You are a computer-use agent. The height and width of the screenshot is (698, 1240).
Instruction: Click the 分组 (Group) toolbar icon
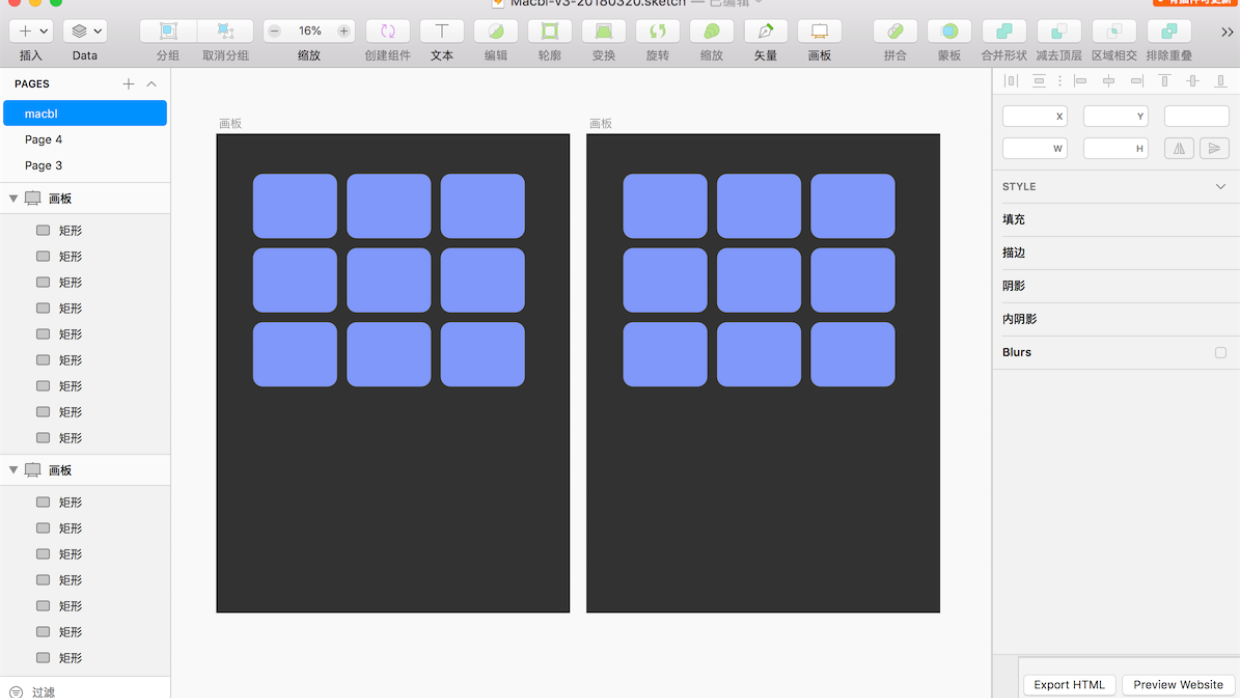pos(168,31)
